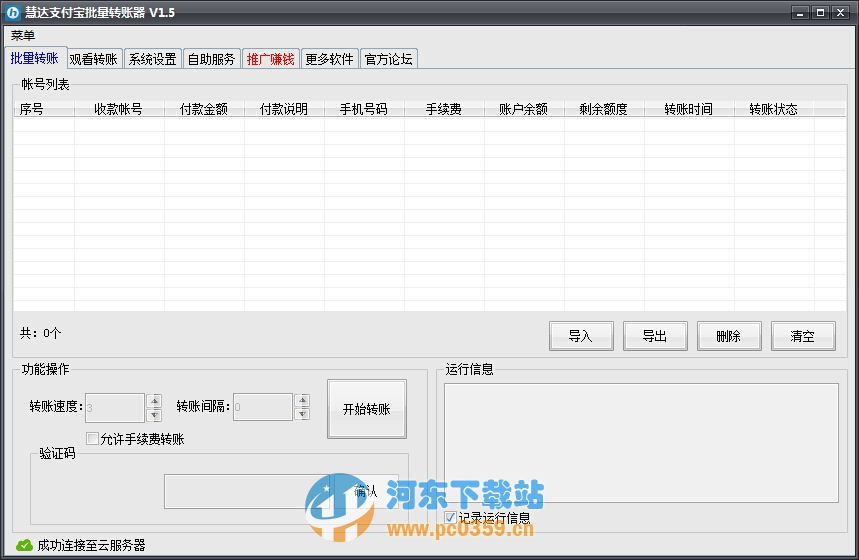Click the 共: 0个 count label
This screenshot has width=859, height=560.
click(41, 333)
